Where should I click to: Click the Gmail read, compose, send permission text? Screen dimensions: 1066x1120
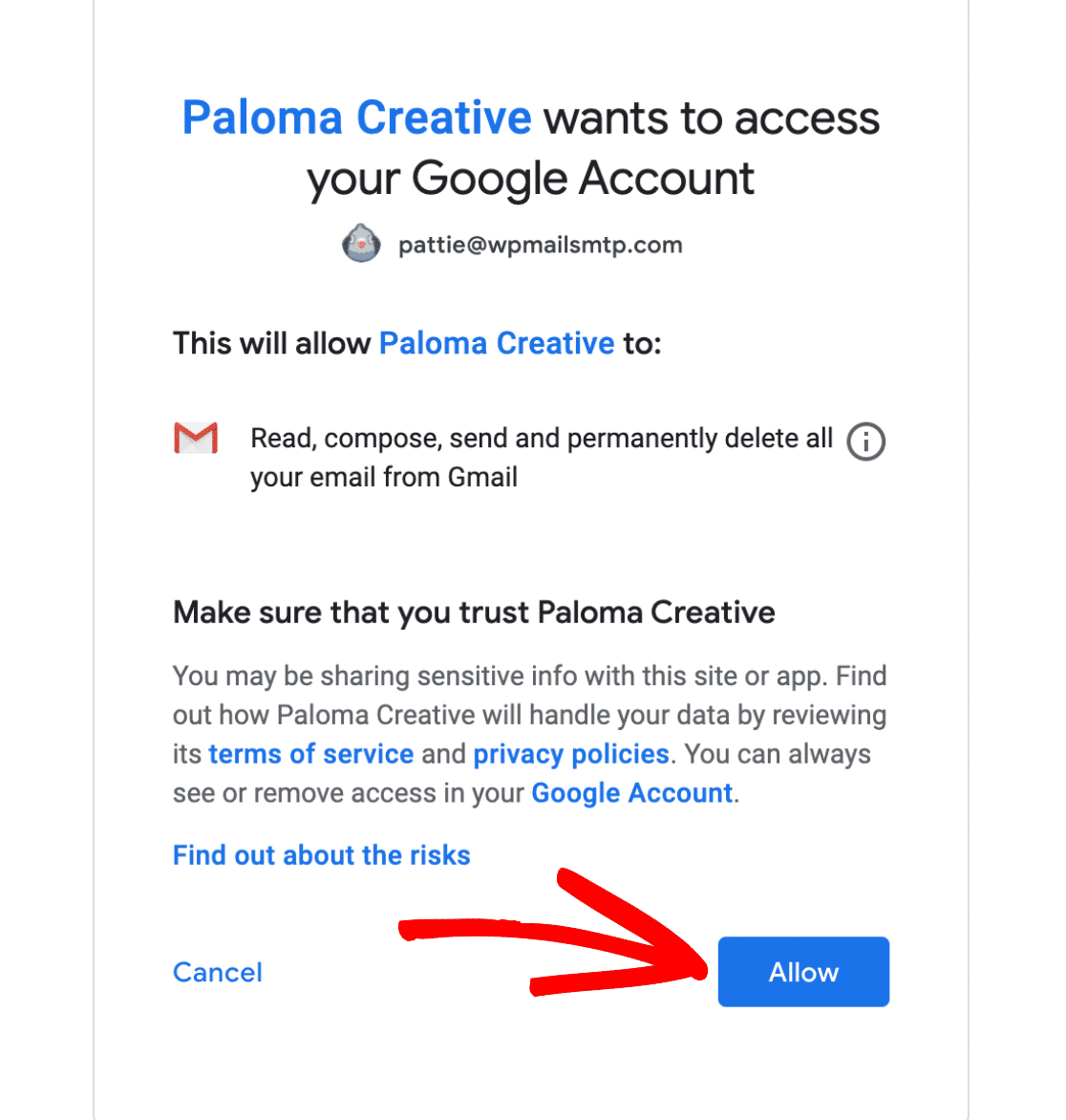[x=542, y=457]
